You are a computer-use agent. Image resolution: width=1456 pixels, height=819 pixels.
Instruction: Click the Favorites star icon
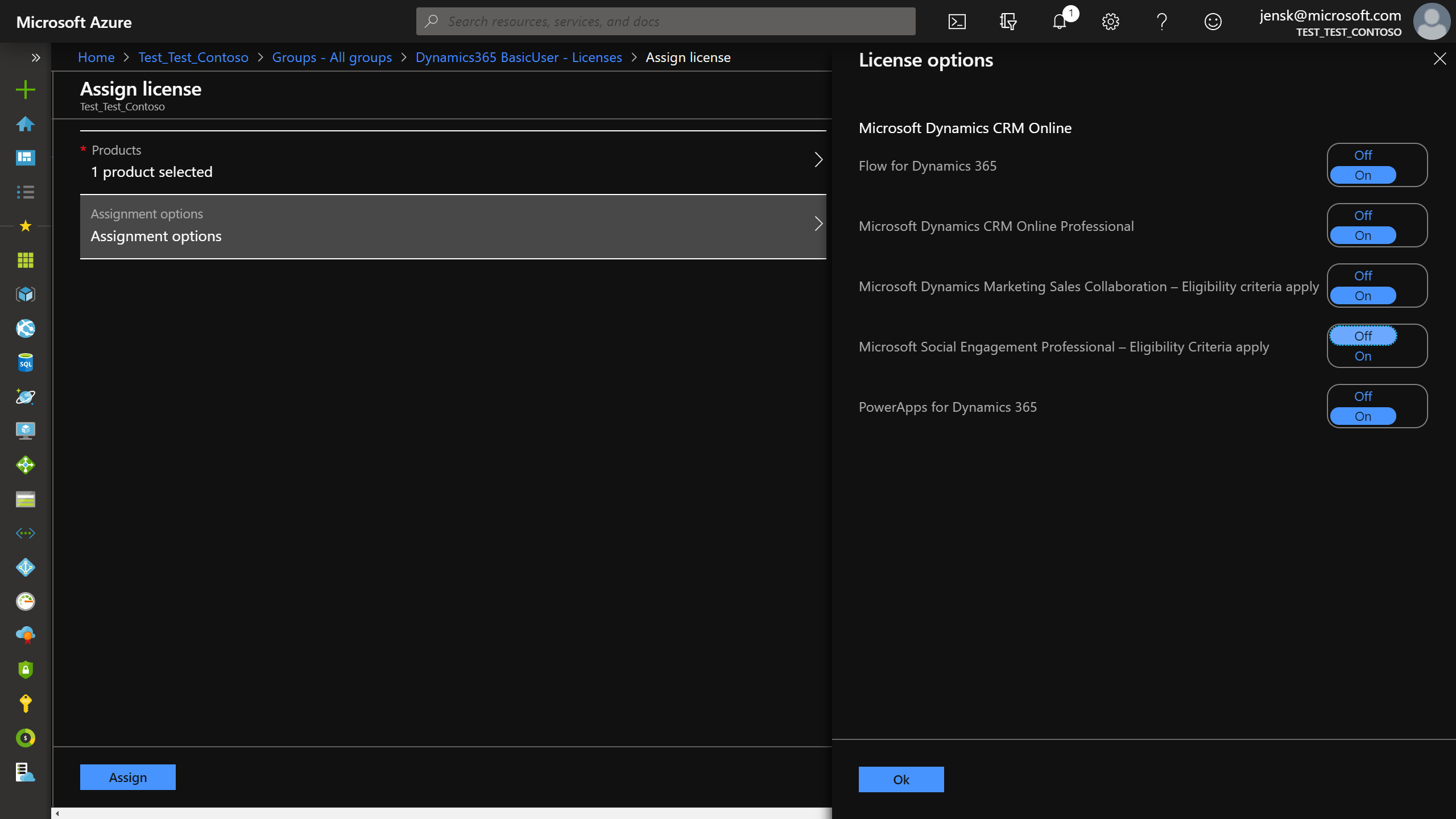[x=26, y=226]
